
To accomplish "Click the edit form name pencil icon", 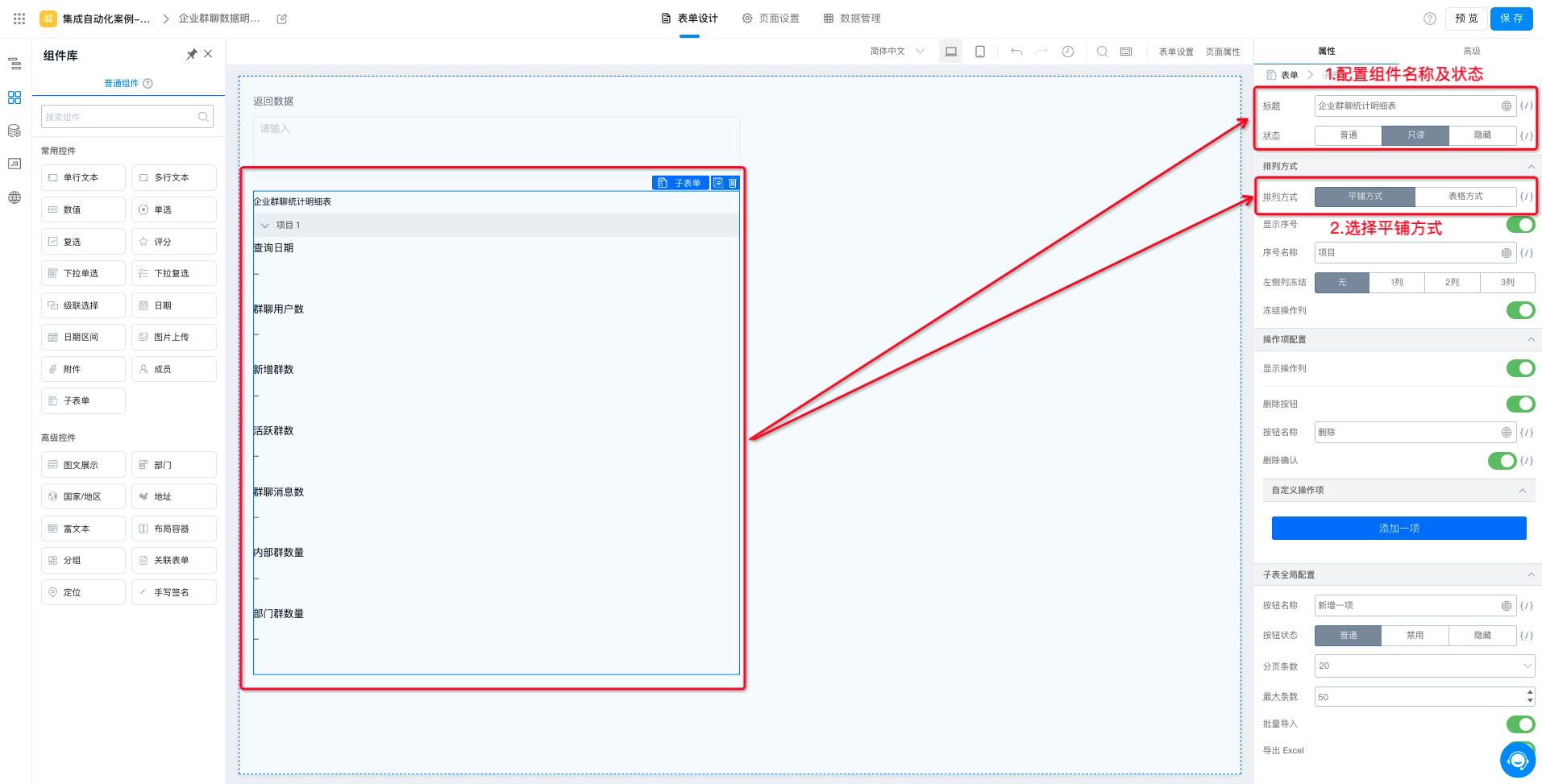I will 282,19.
